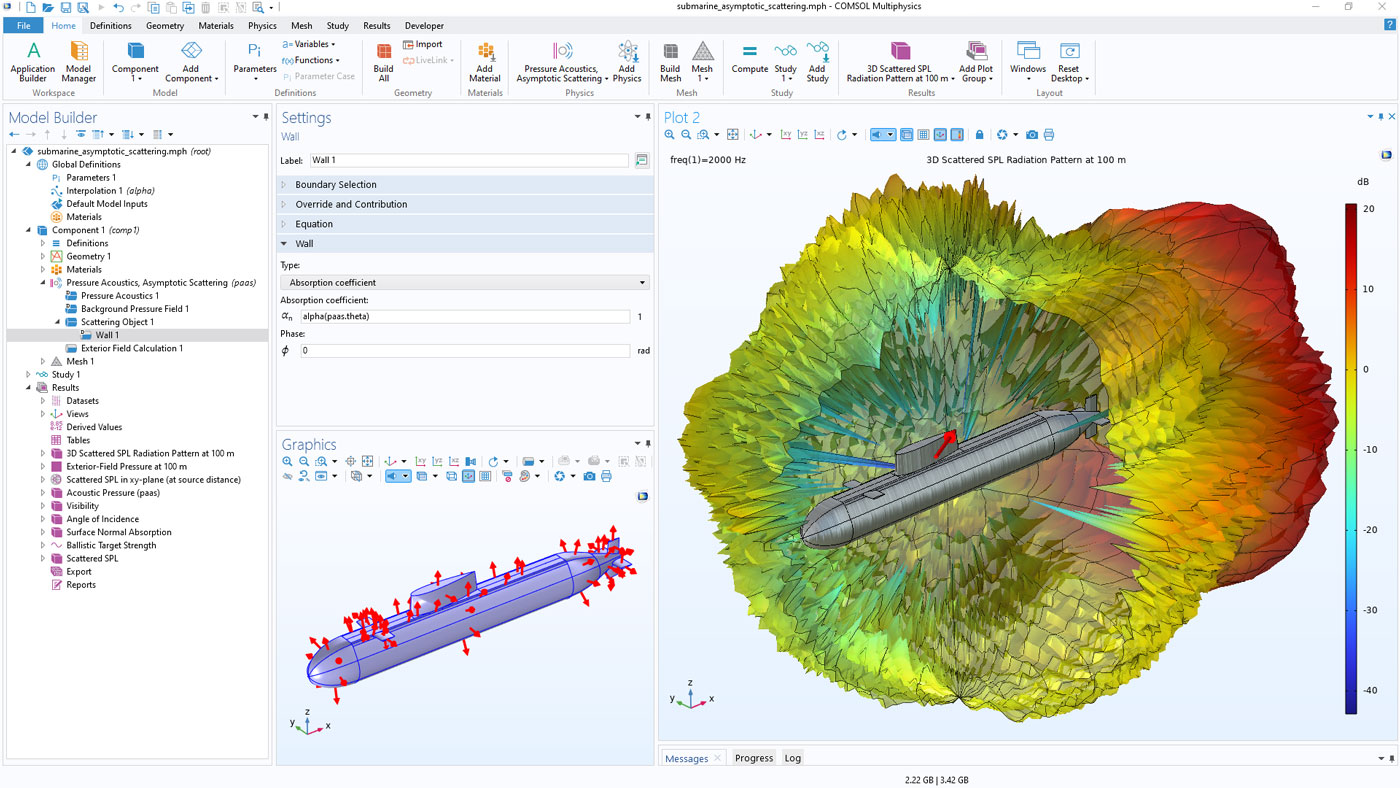Click the Absorption coefficient input field
Screen dimensions: 1400x788
coord(465,317)
